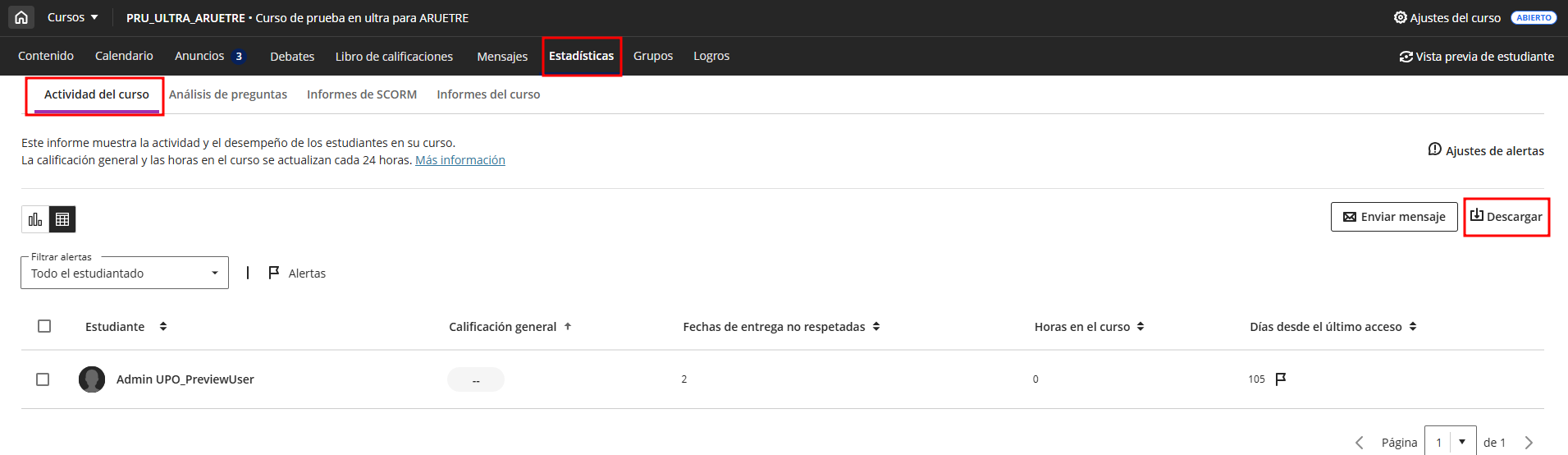Switch to Análisis de preguntas tab
This screenshot has height=455, width=1568.
(228, 94)
